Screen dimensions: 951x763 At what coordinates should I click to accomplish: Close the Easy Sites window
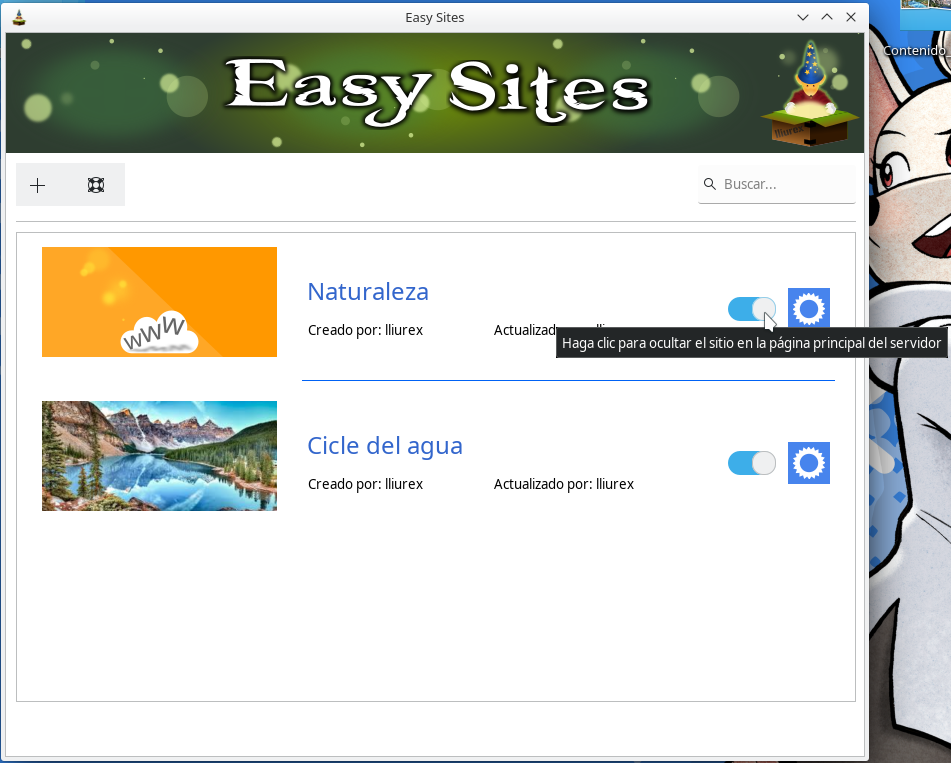[x=851, y=17]
